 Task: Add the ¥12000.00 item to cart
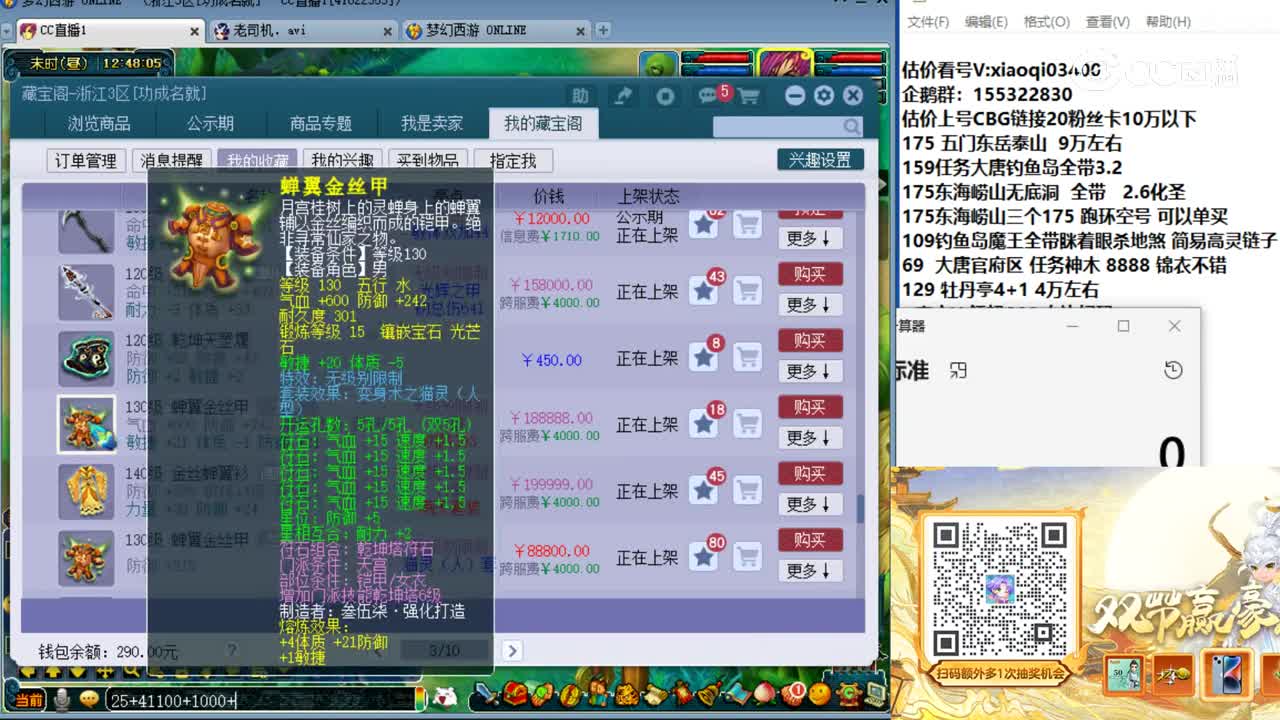747,225
